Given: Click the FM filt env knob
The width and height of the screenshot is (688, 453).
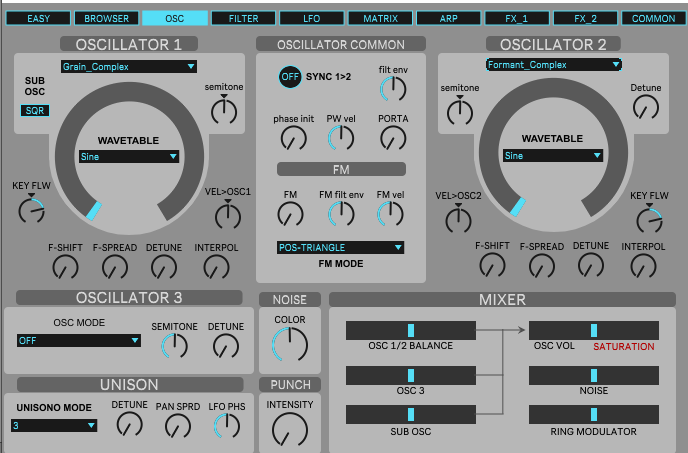Looking at the screenshot, I should click(x=341, y=213).
